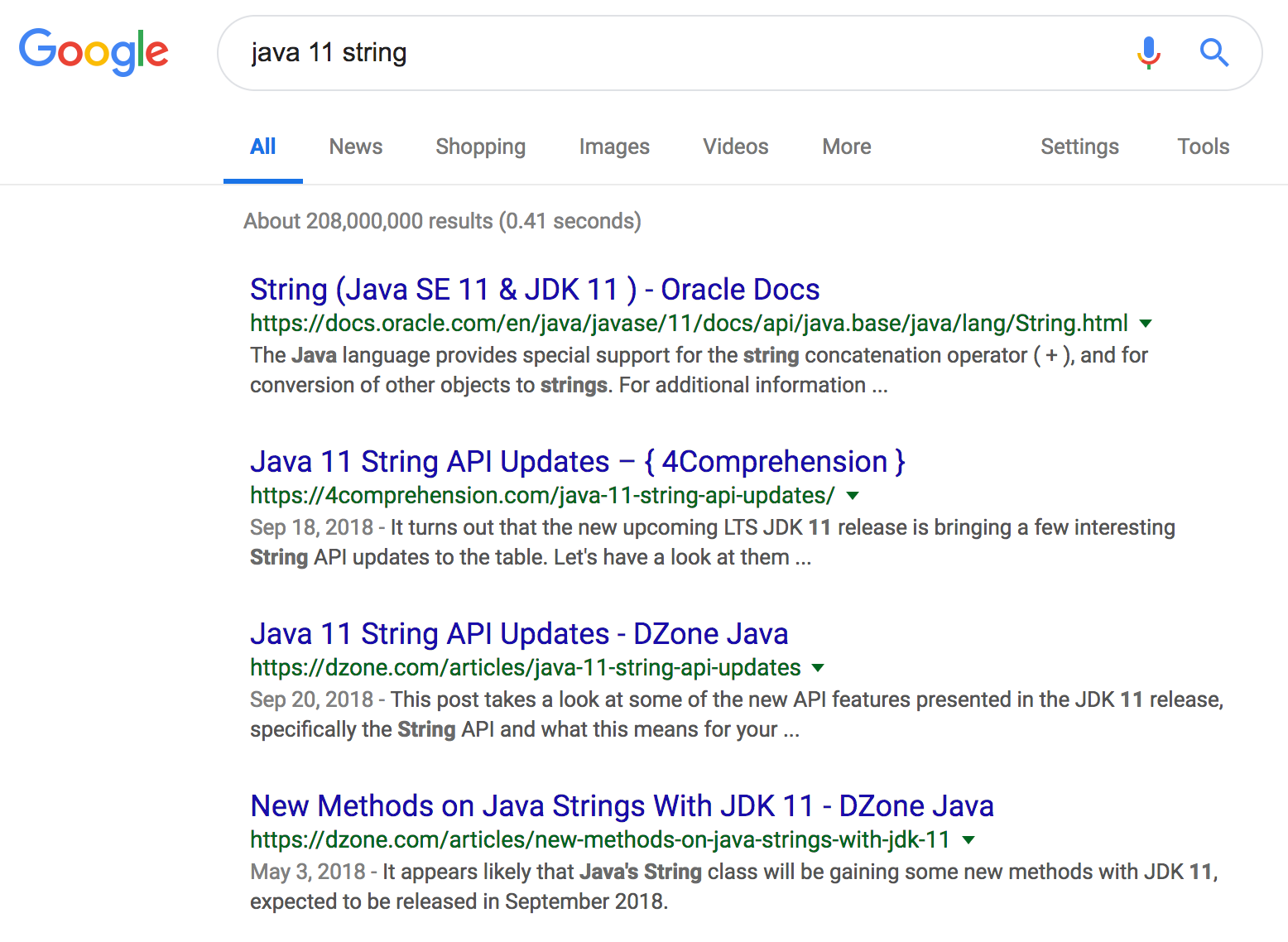Expand options arrow next to the dzone articles URL

818,667
